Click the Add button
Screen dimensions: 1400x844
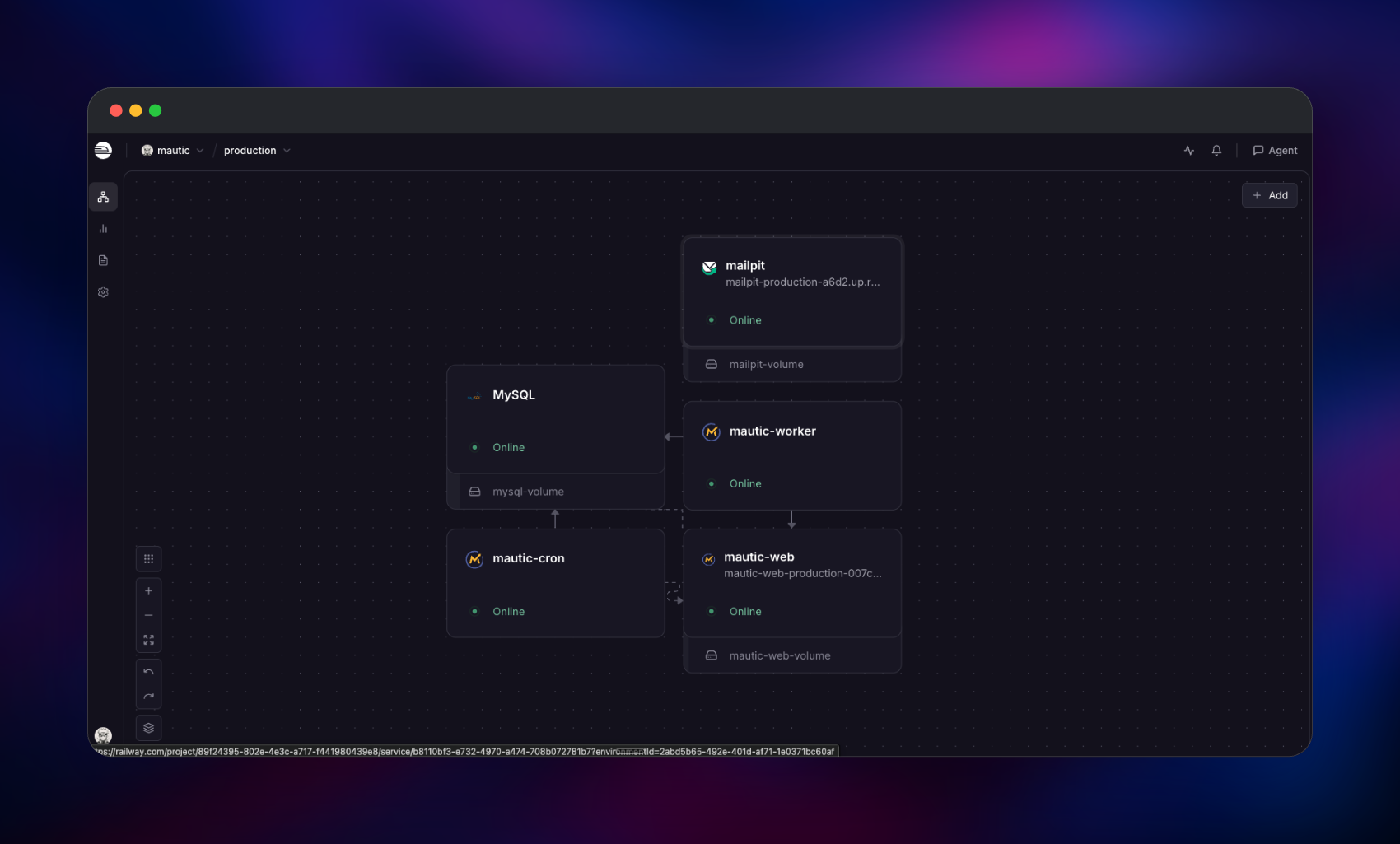(x=1270, y=195)
